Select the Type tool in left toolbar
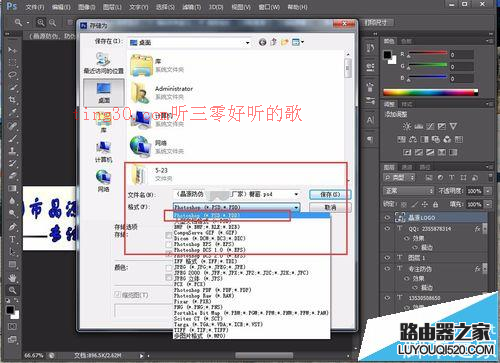Image resolution: width=500 pixels, height=363 pixels. pos(12,240)
